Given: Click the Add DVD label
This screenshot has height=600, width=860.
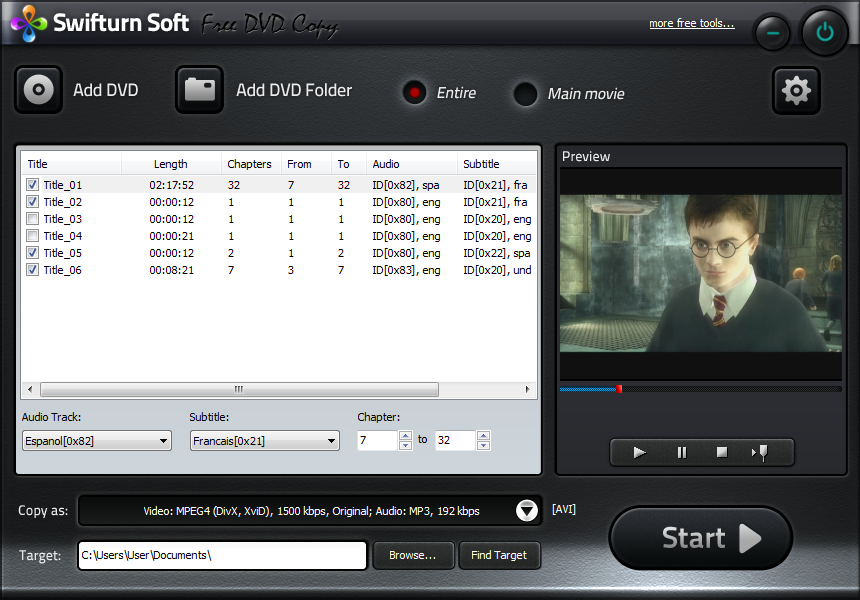Looking at the screenshot, I should [x=106, y=90].
